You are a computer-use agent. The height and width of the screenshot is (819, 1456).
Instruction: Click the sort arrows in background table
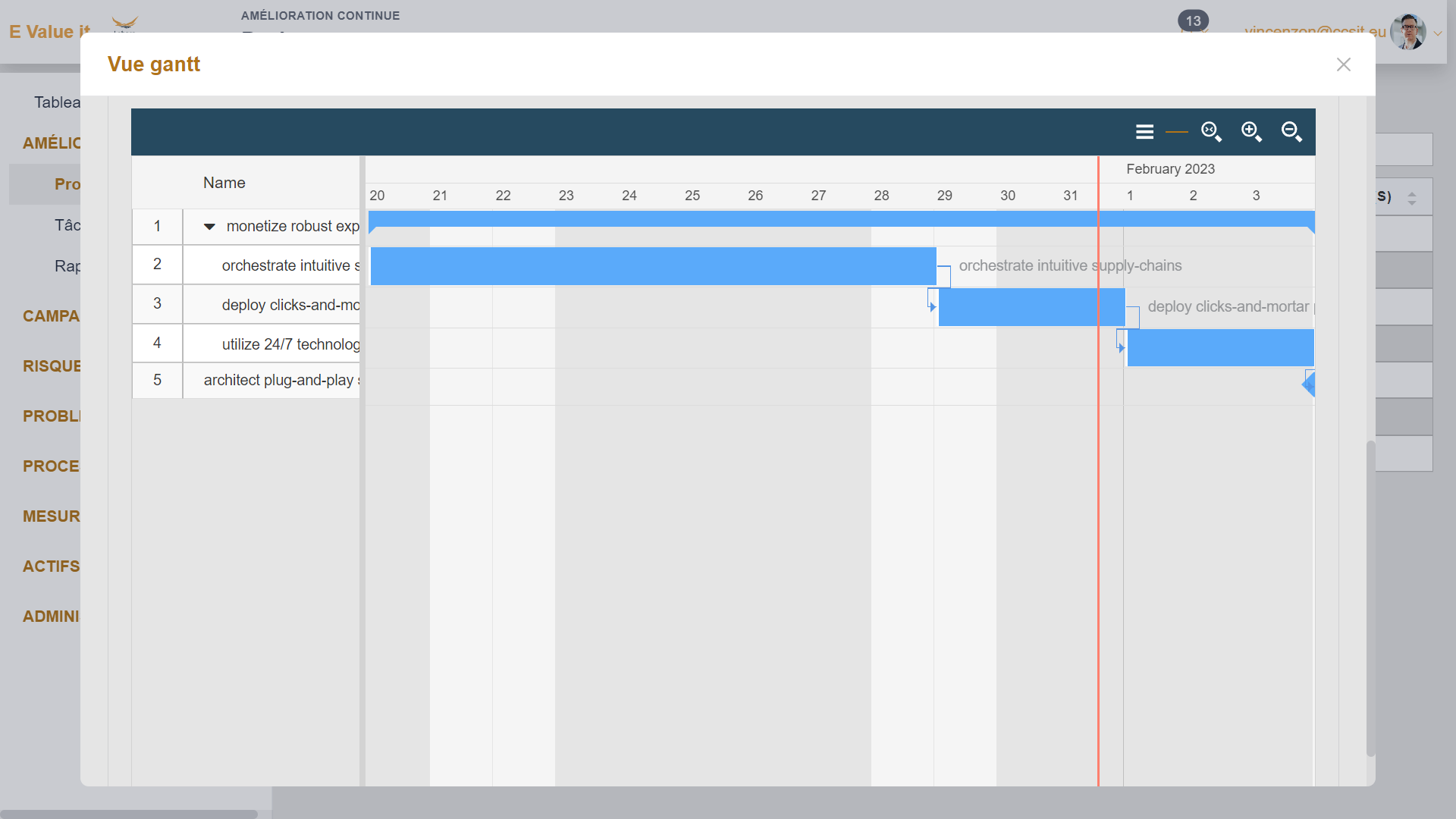pos(1411,198)
